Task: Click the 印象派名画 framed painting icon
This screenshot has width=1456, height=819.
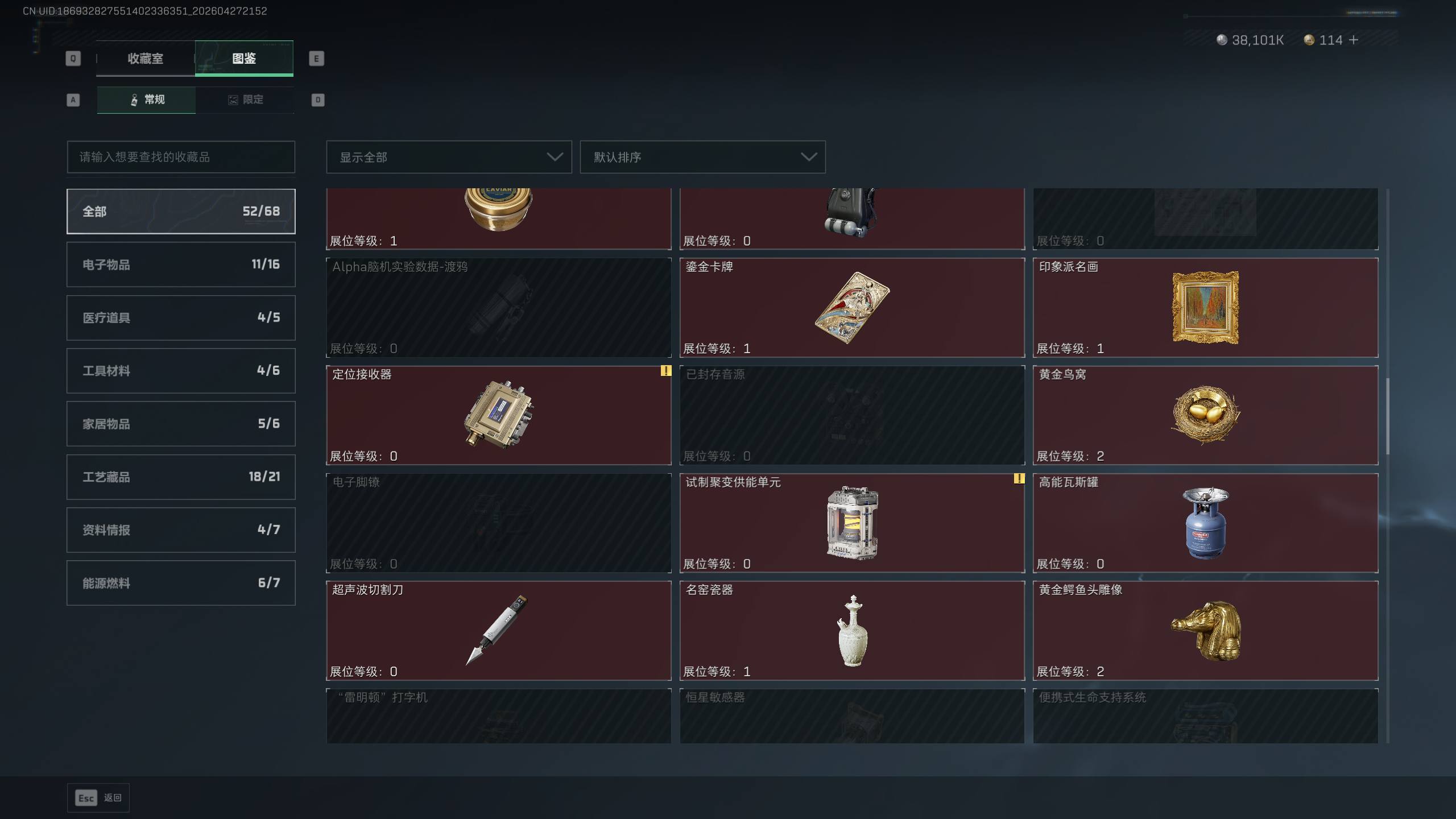Action: point(1205,308)
